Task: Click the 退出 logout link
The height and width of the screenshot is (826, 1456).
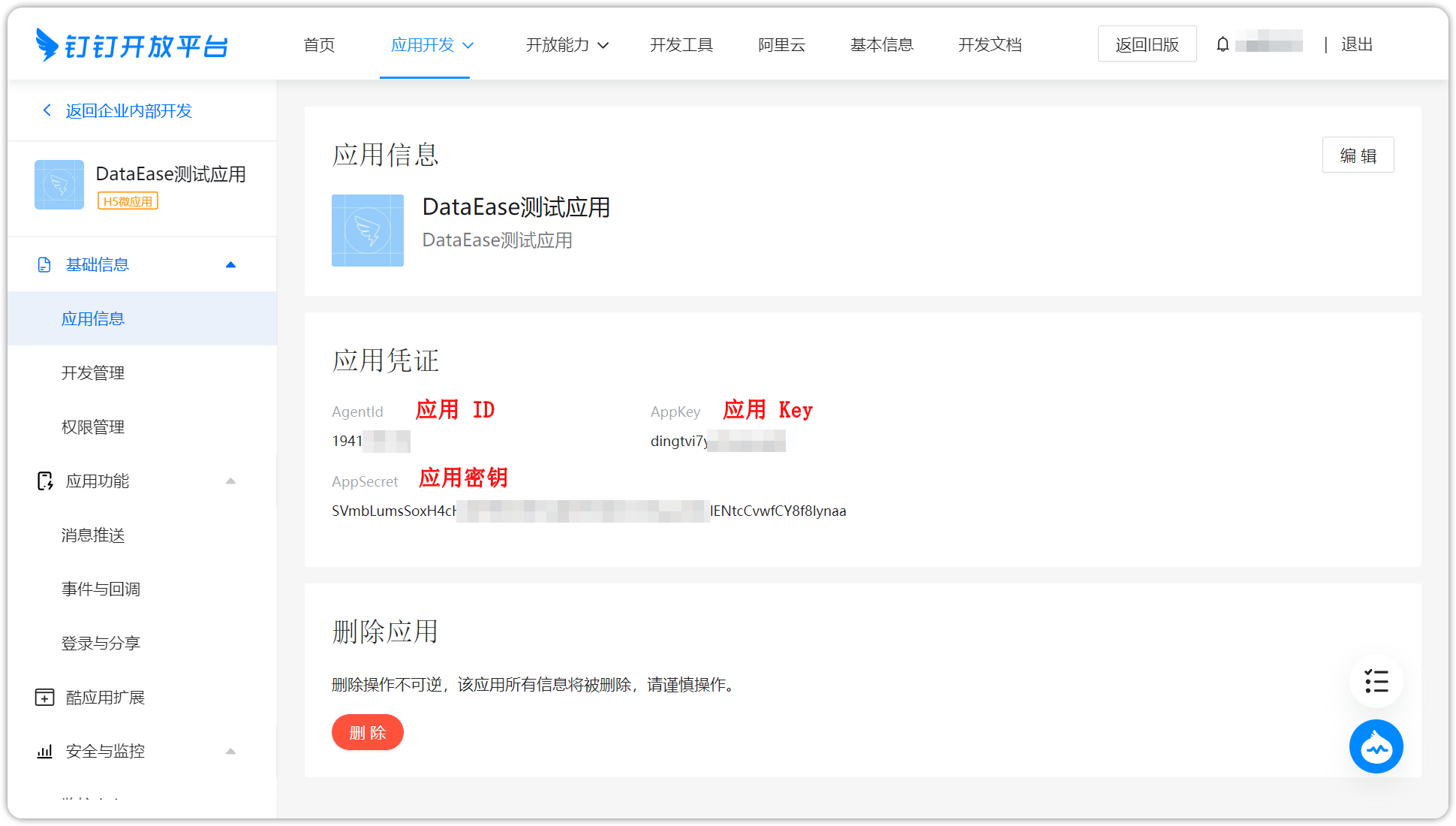Action: (1356, 44)
